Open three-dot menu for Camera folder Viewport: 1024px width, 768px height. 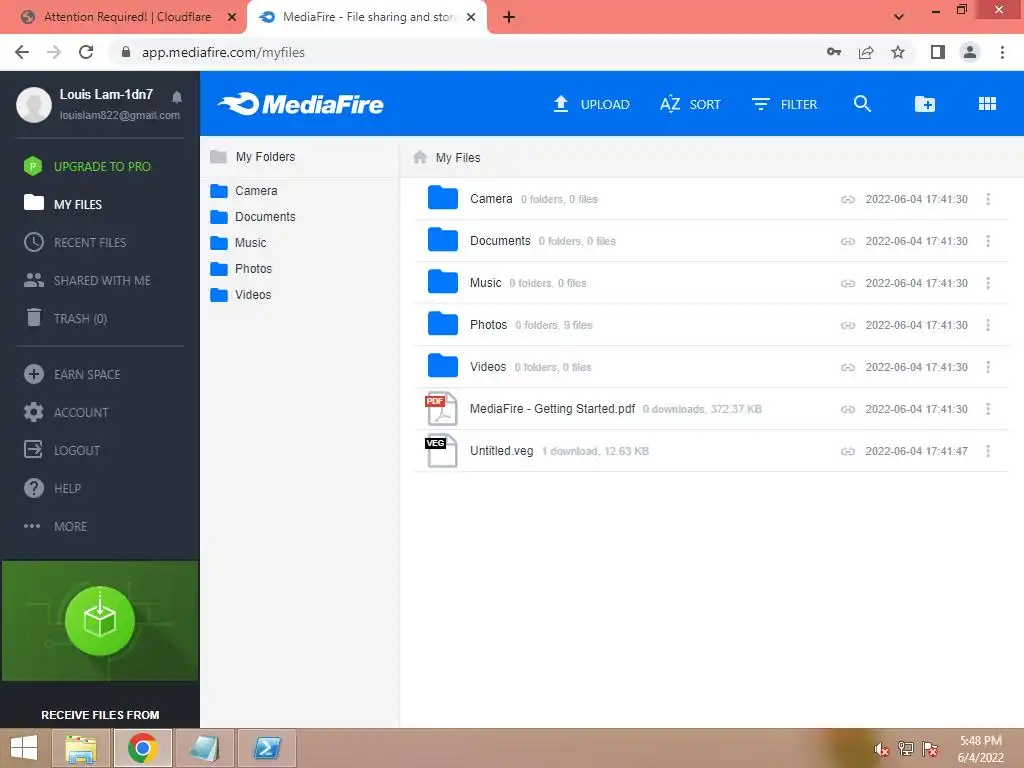[988, 199]
